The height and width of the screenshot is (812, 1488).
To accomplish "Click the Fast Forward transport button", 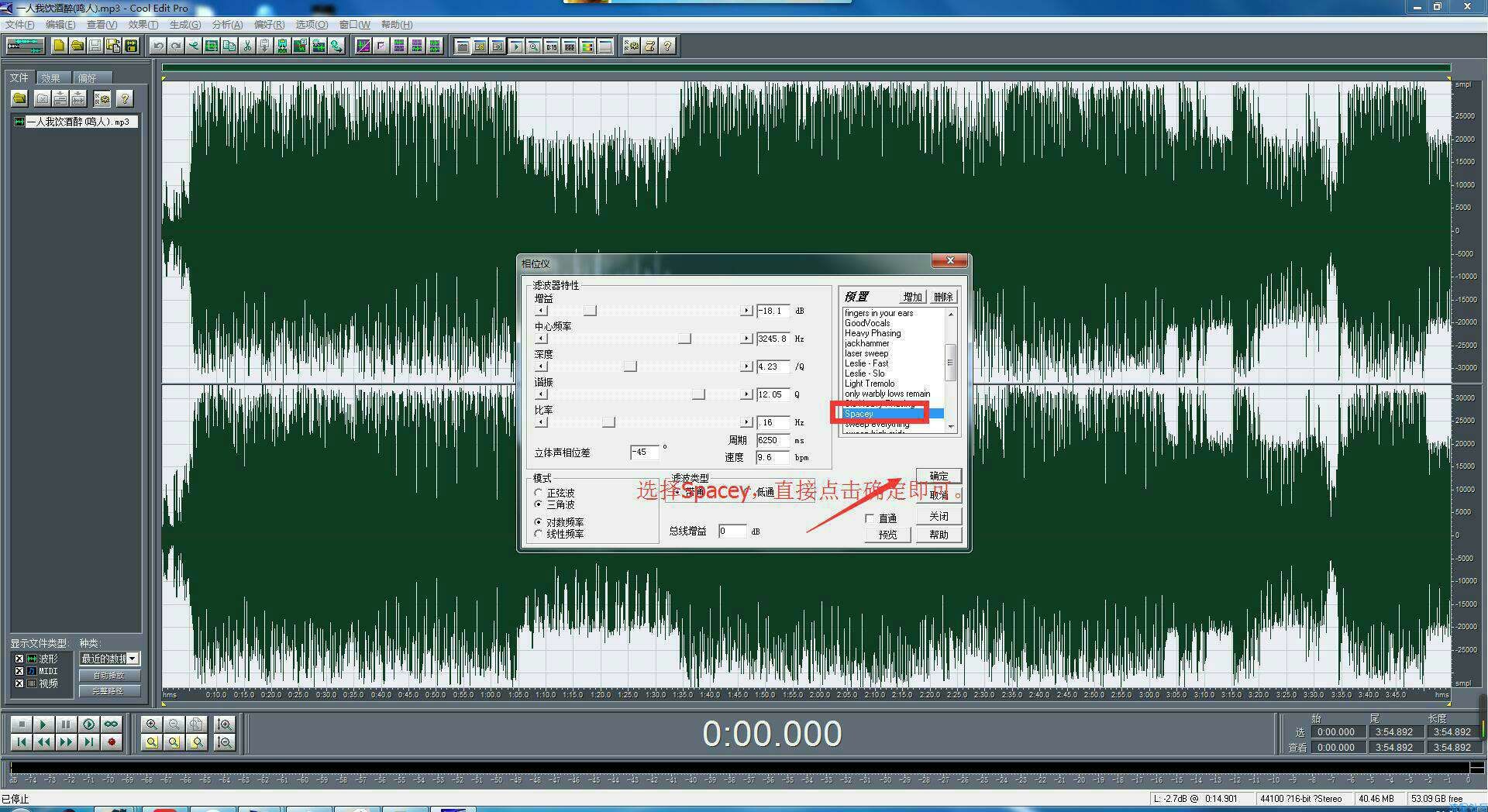I will point(66,742).
